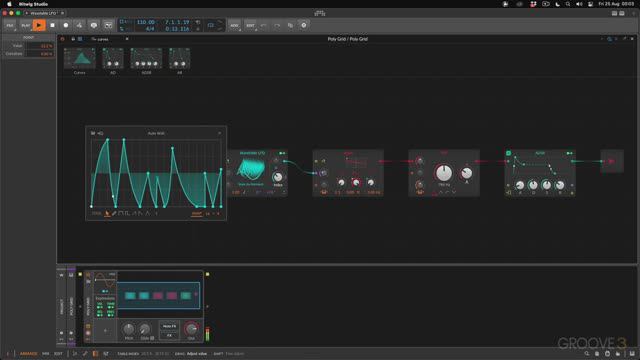Toggle automation write icon in transport
The height and width of the screenshot is (360, 640).
[79, 25]
